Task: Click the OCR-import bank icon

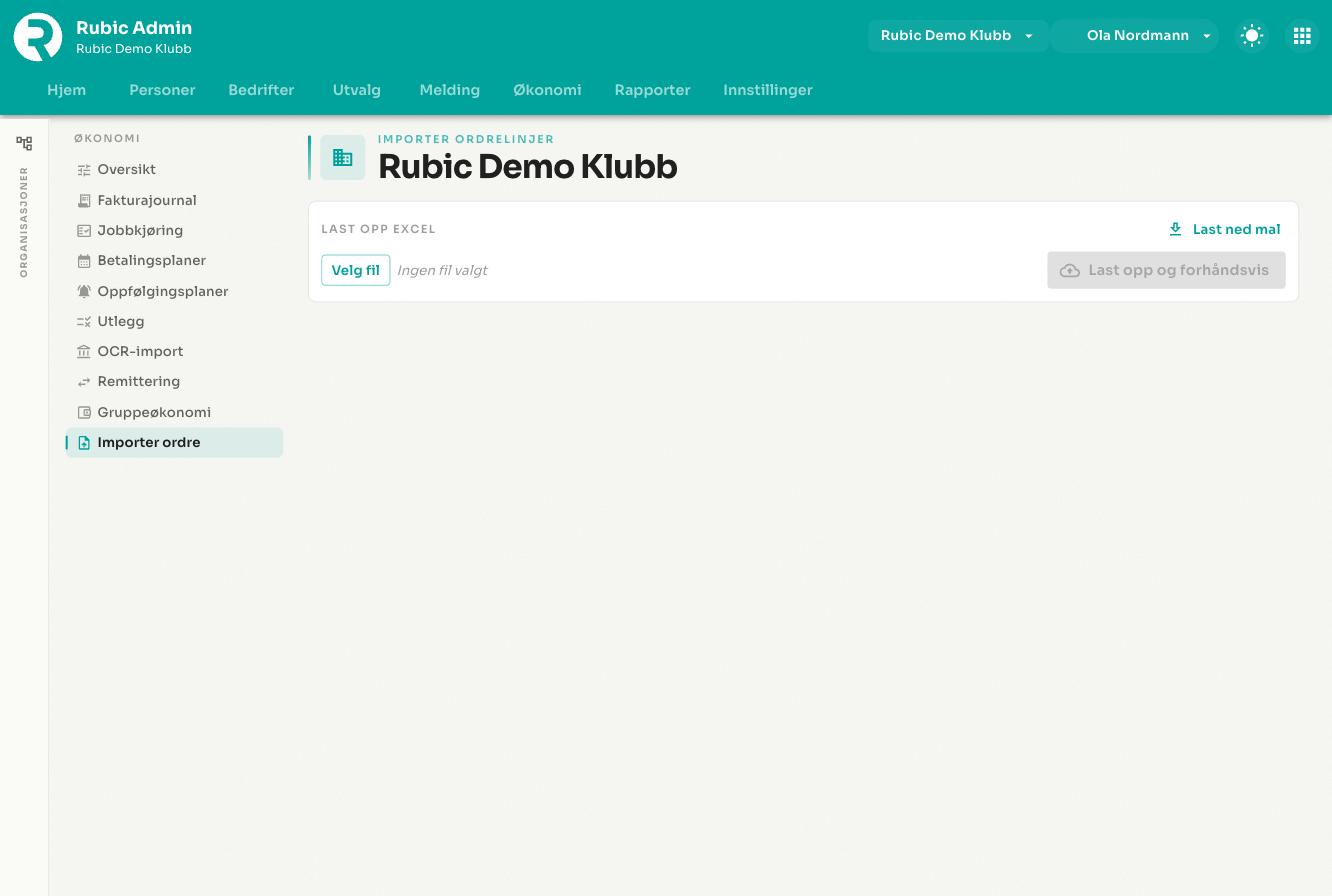Action: (84, 352)
